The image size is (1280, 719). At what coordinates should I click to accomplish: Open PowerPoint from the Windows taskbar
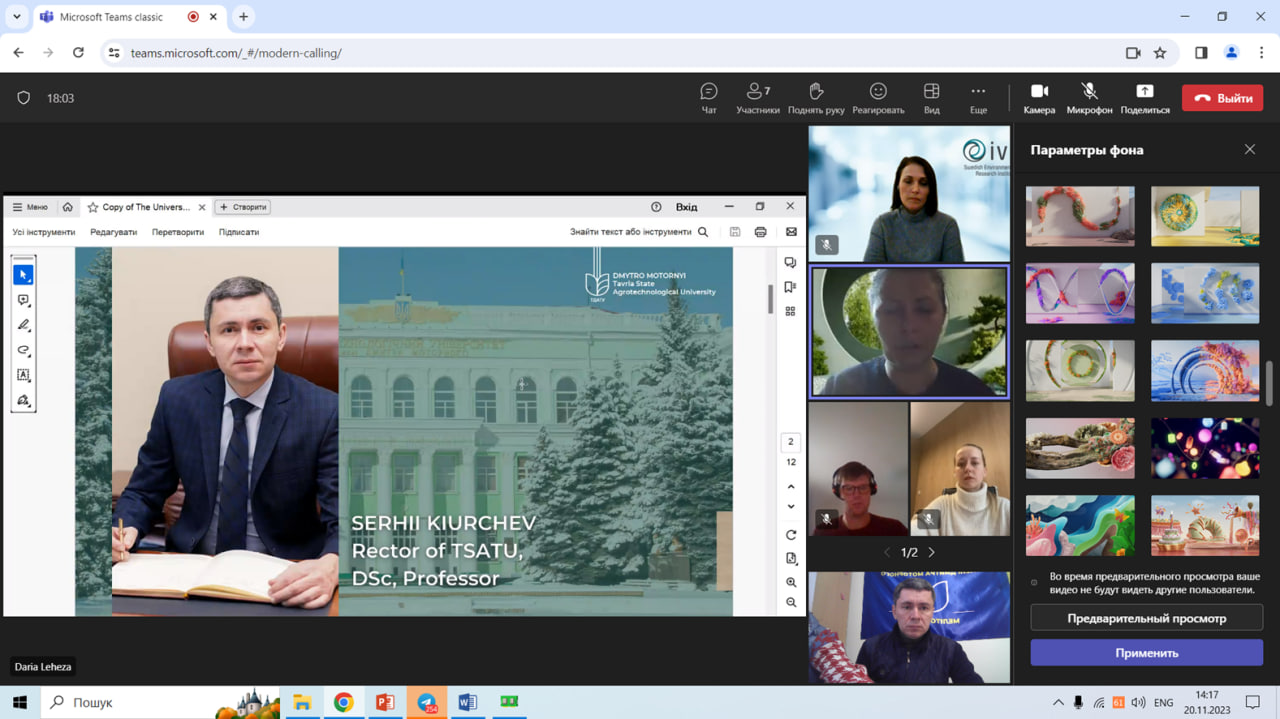[385, 702]
